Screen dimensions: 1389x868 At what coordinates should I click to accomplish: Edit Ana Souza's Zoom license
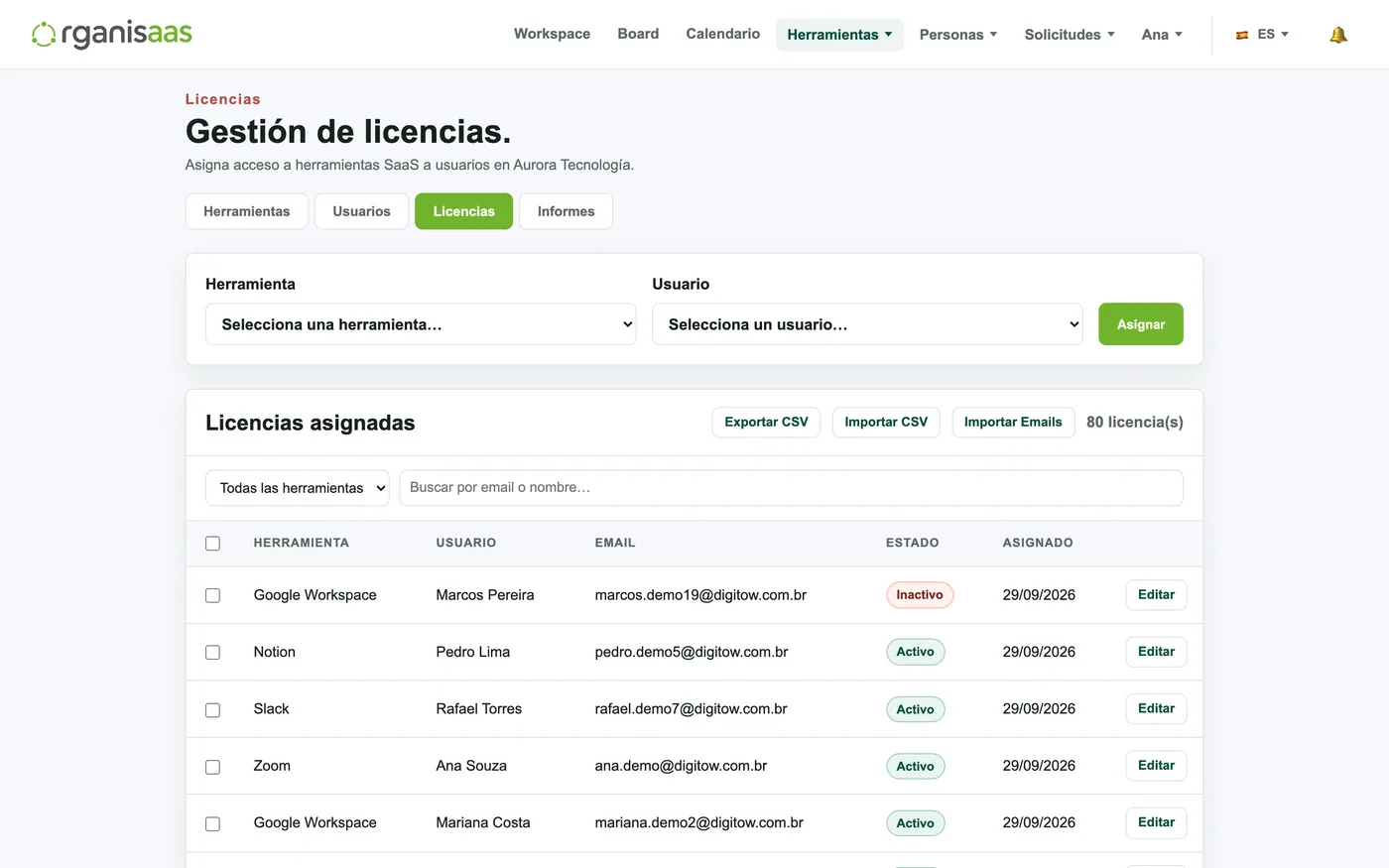pos(1156,766)
